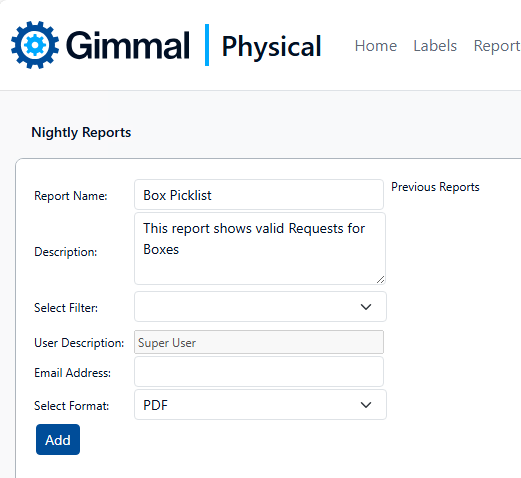Click the Nightly Reports page title

[81, 133]
